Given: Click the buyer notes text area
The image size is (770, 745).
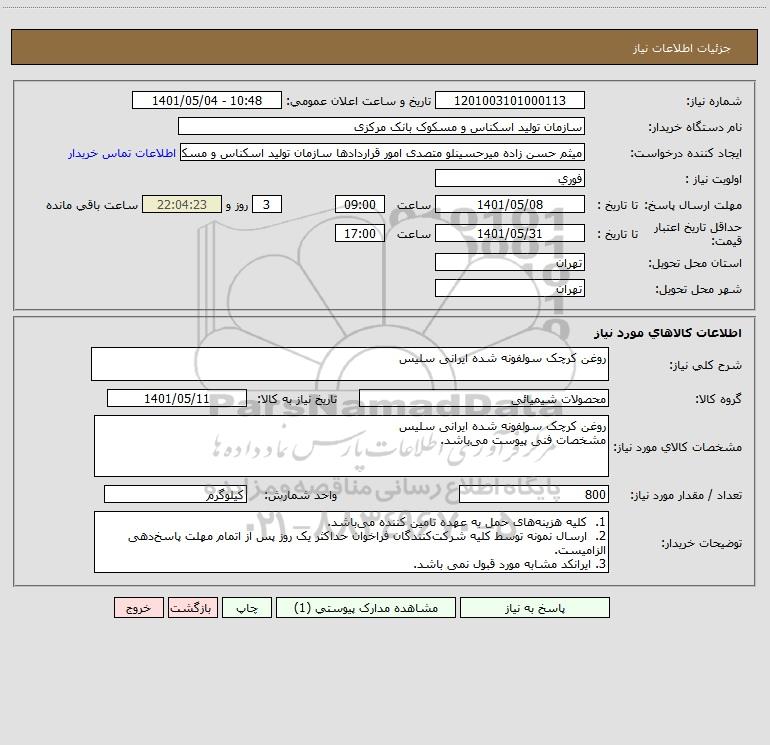Looking at the screenshot, I should tap(351, 542).
